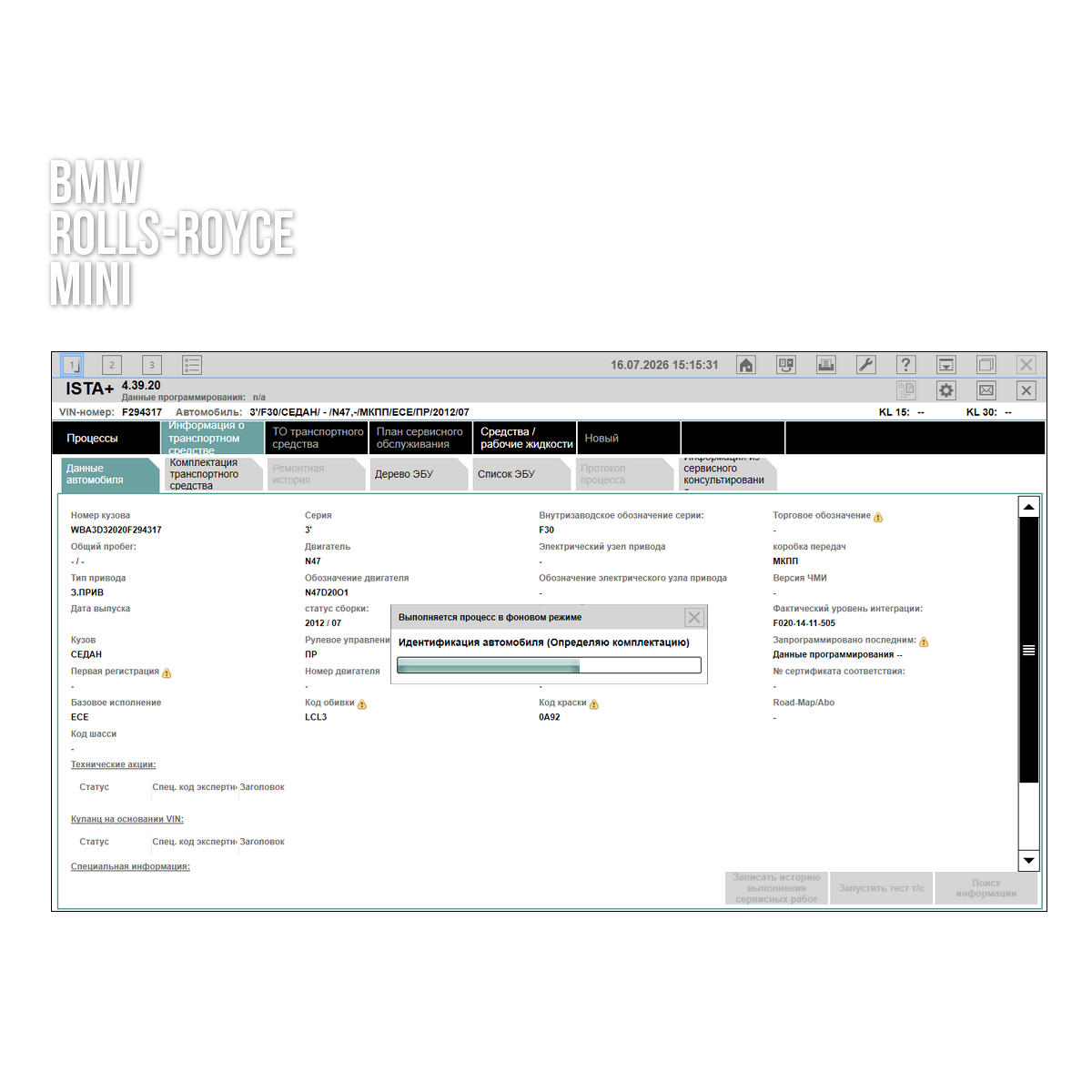Close the background process dialog
Image resolution: width=1092 pixels, height=1092 pixels.
coord(694,617)
